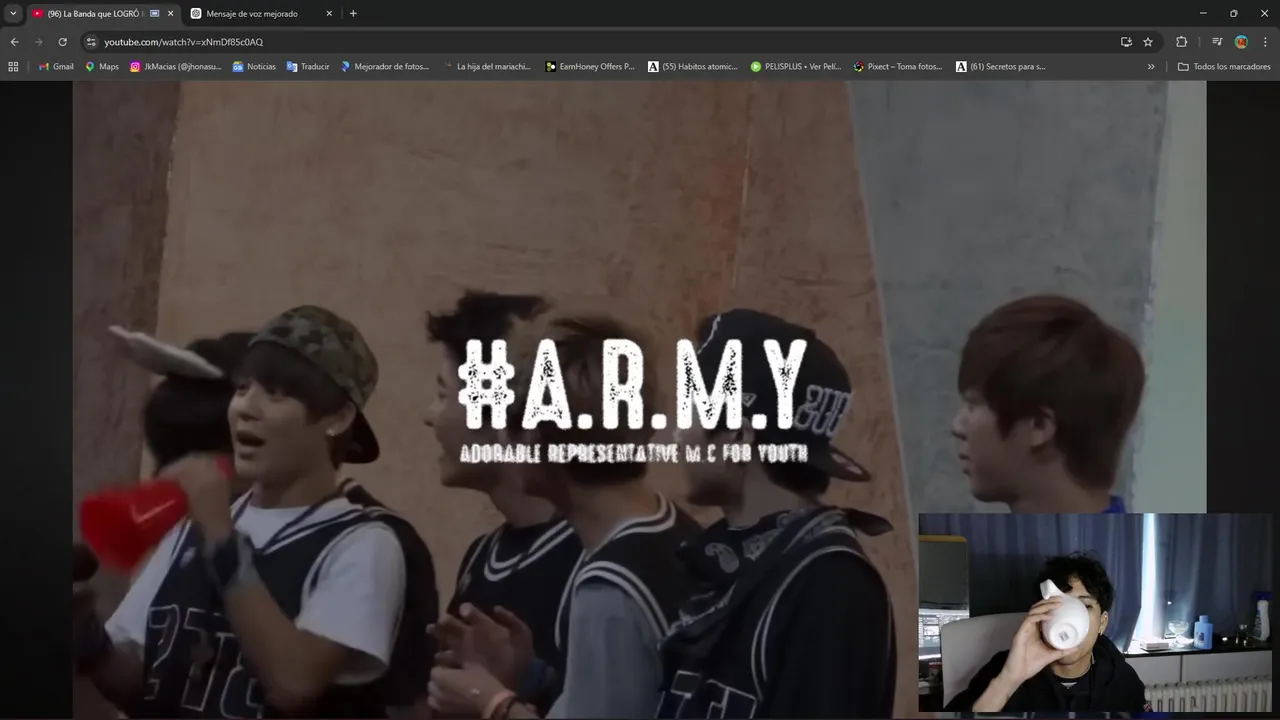Open the Noticias bookmark

[254, 67]
